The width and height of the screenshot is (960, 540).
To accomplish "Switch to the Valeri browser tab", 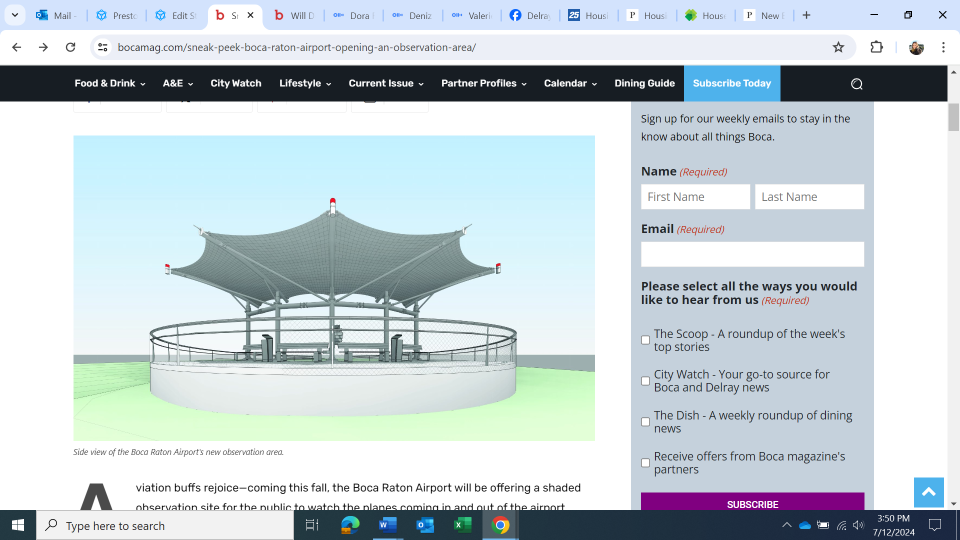I will [x=471, y=15].
